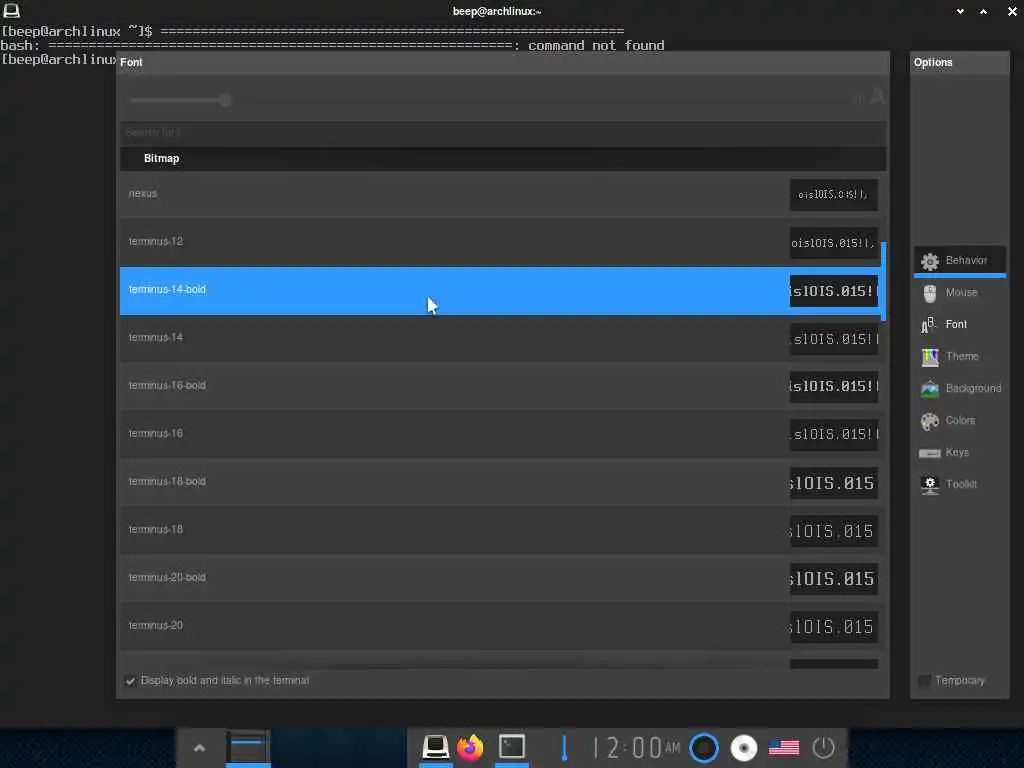1024x768 pixels.
Task: Click the font list scrollbar
Action: [884, 281]
